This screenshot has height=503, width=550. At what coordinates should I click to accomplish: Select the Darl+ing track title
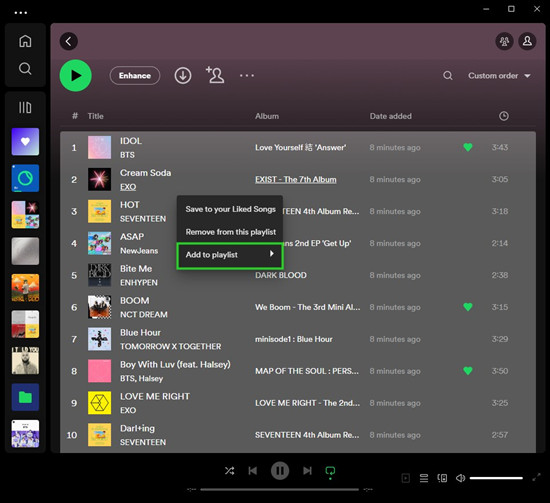[137, 428]
